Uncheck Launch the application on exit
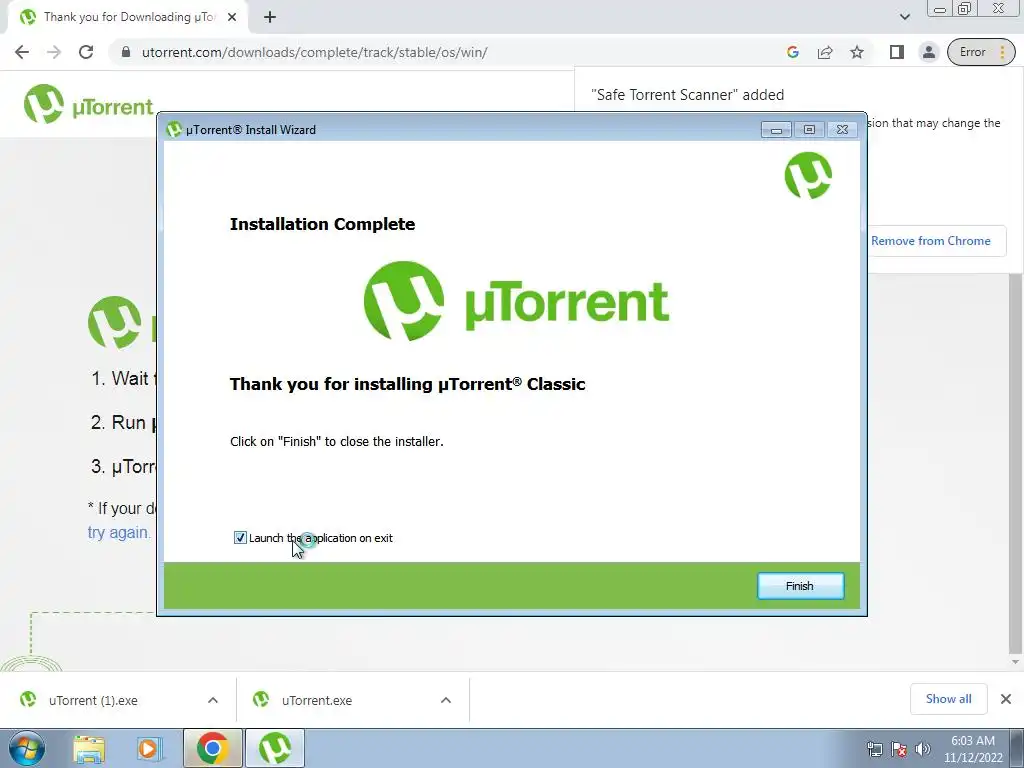Screen dimensions: 1024x768 (x=240, y=537)
